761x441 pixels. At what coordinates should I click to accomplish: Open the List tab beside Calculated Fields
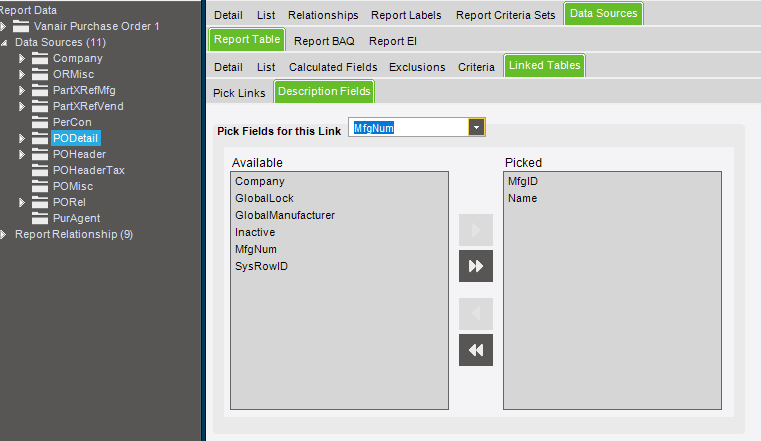(x=266, y=67)
